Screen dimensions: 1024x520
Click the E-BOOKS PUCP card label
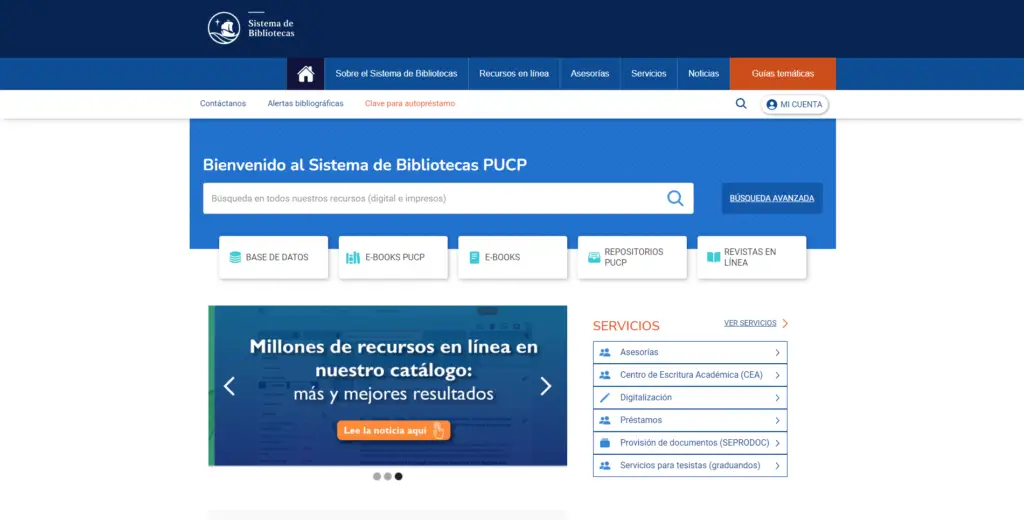pyautogui.click(x=394, y=257)
